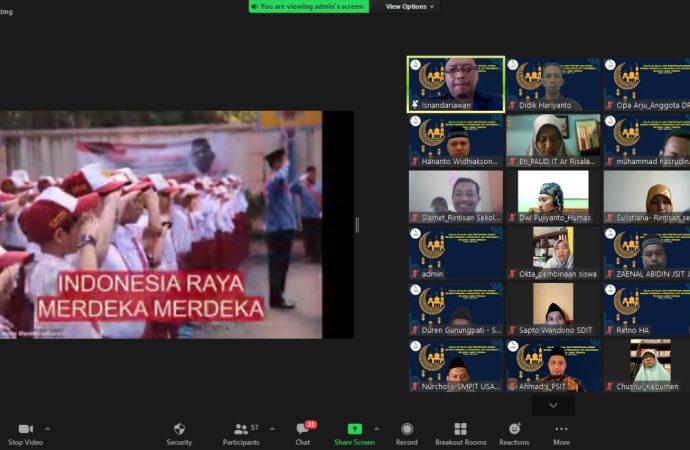Show next page of participant thumbnails
Screen dimensions: 690x450
(x=553, y=405)
